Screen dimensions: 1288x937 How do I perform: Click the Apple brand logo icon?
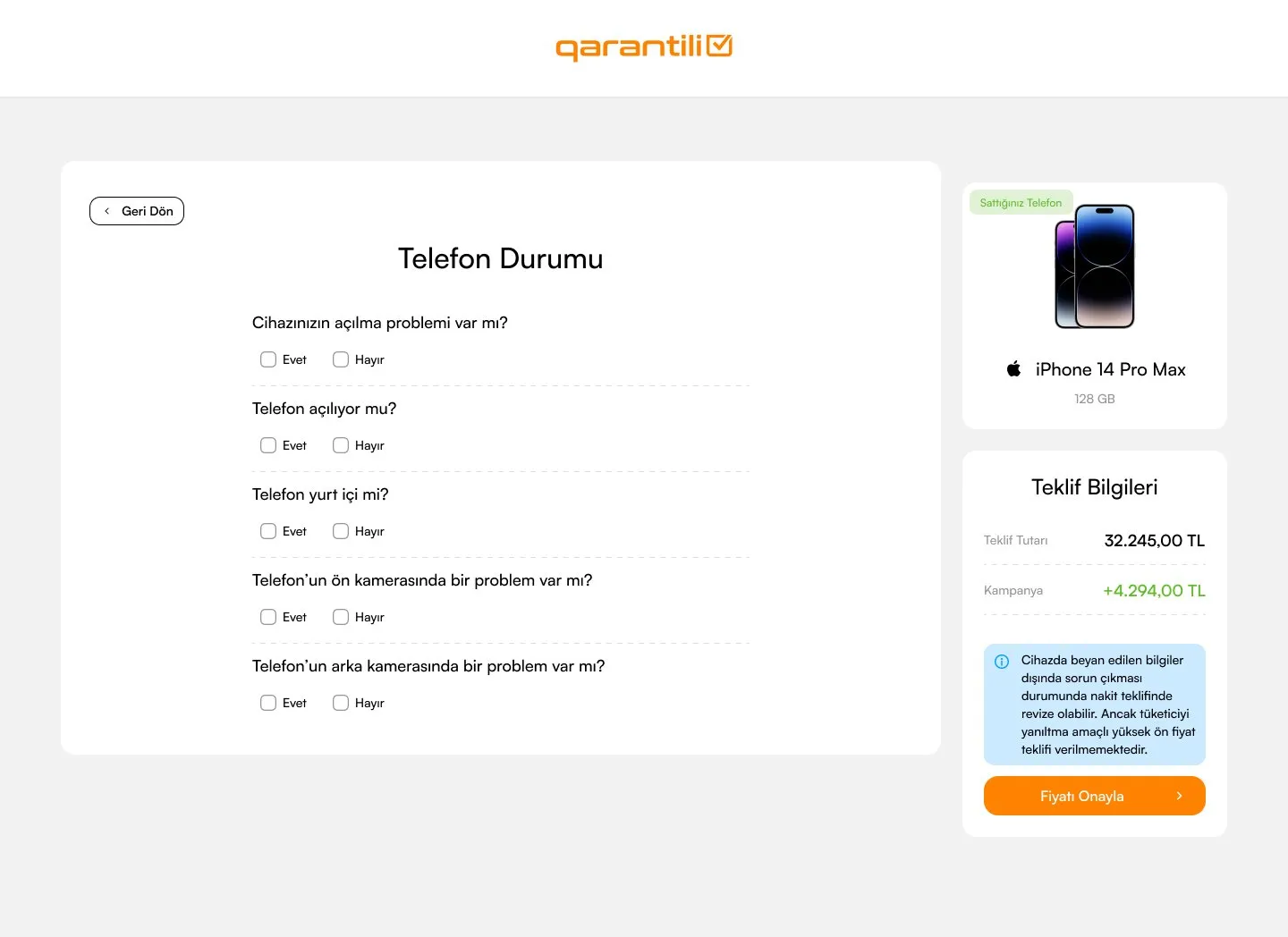(1013, 368)
